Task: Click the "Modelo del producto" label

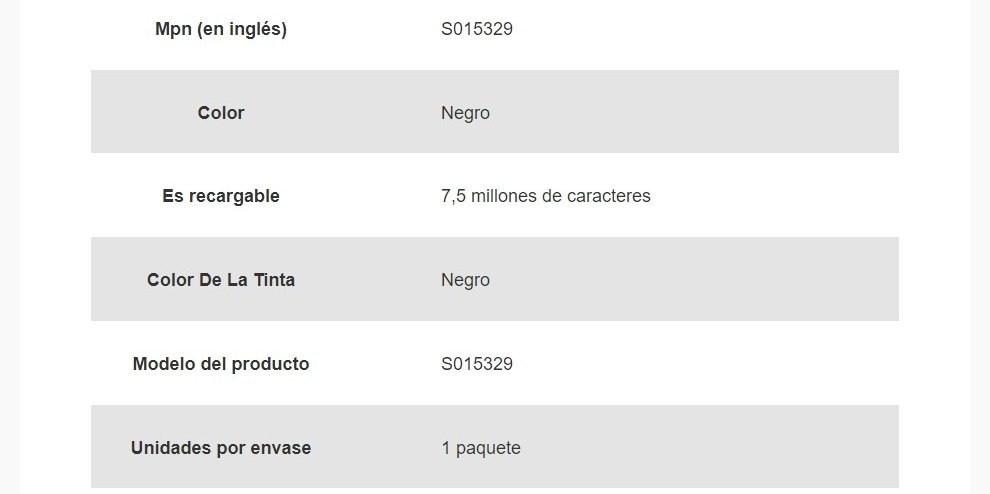Action: [221, 364]
